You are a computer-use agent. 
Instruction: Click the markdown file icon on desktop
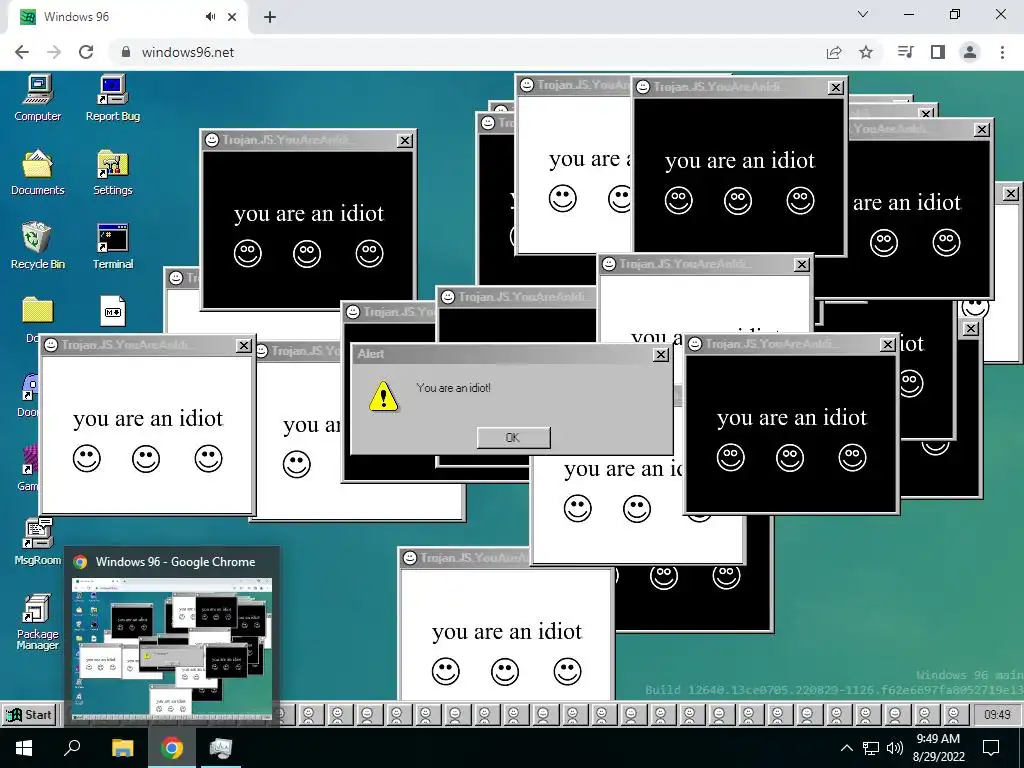point(113,312)
